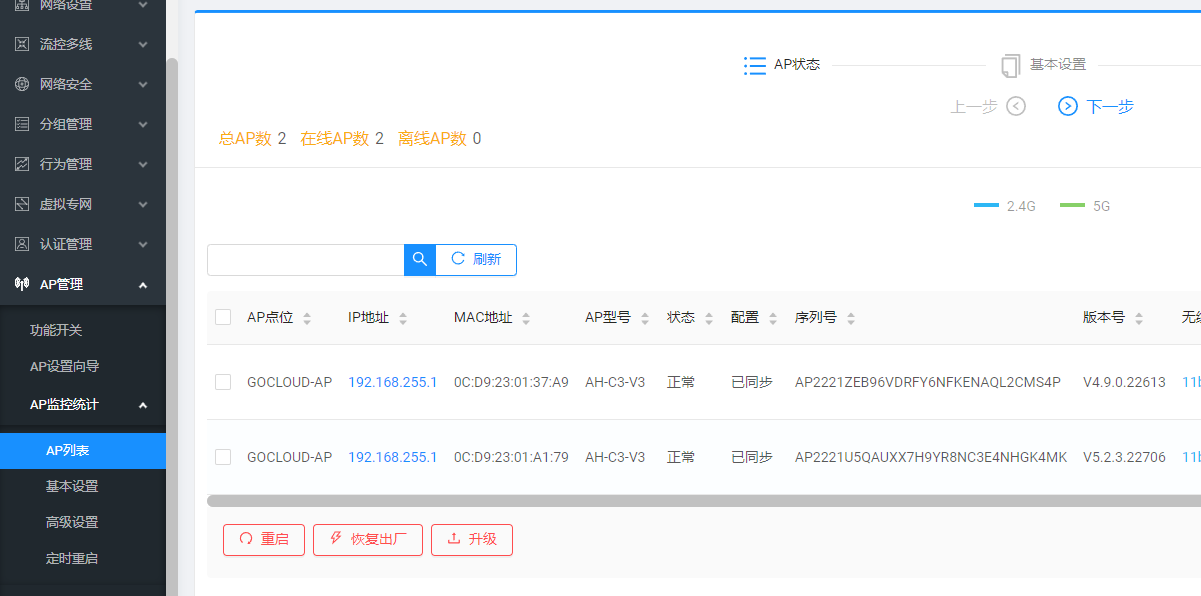Image resolution: width=1201 pixels, height=596 pixels.
Task: Select the second GOCLOUD-AP row checkbox
Action: click(223, 457)
